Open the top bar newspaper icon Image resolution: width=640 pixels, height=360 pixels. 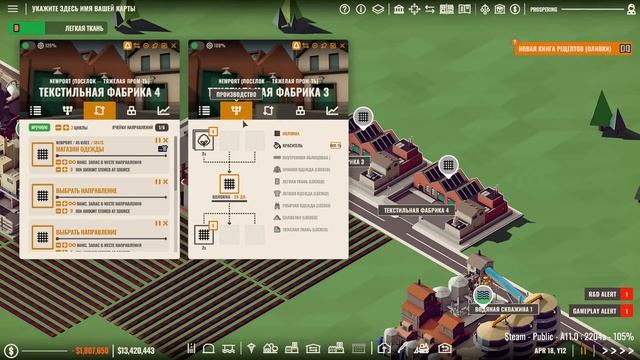click(447, 9)
